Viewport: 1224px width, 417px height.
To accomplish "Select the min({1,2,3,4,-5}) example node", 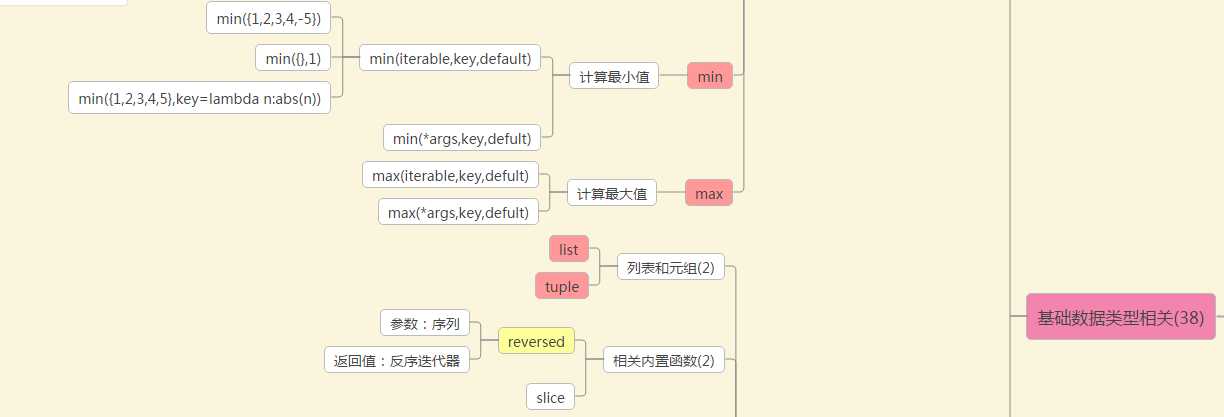I will pos(269,18).
